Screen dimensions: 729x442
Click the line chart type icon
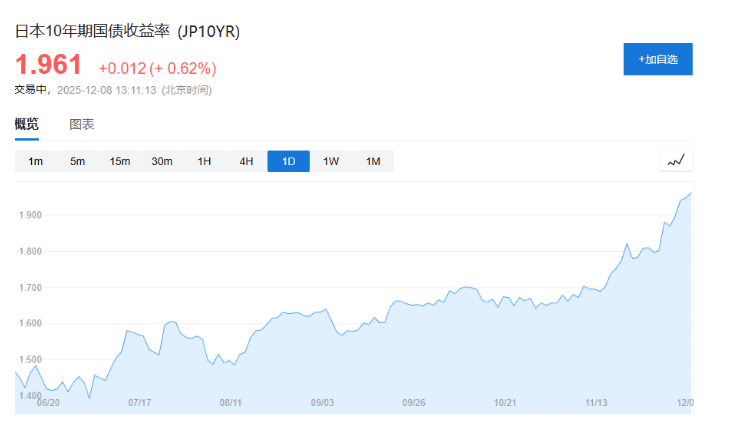[x=677, y=160]
